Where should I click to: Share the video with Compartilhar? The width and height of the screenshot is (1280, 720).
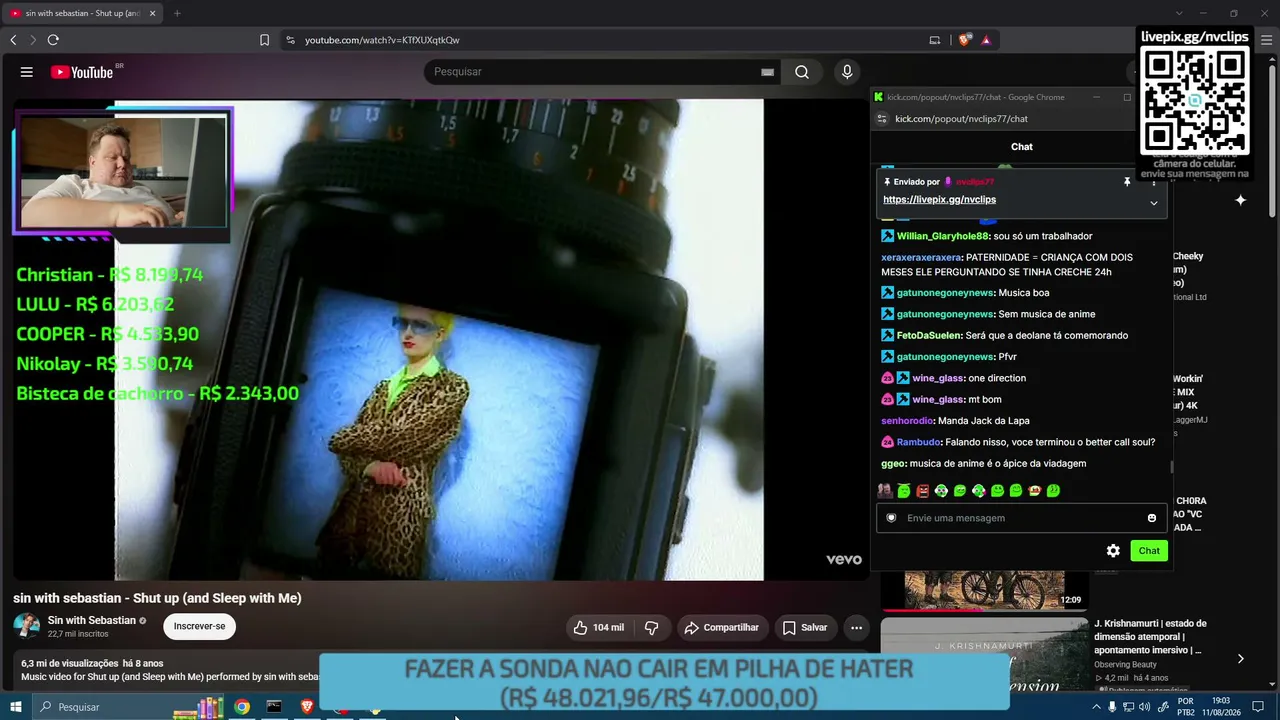click(721, 628)
